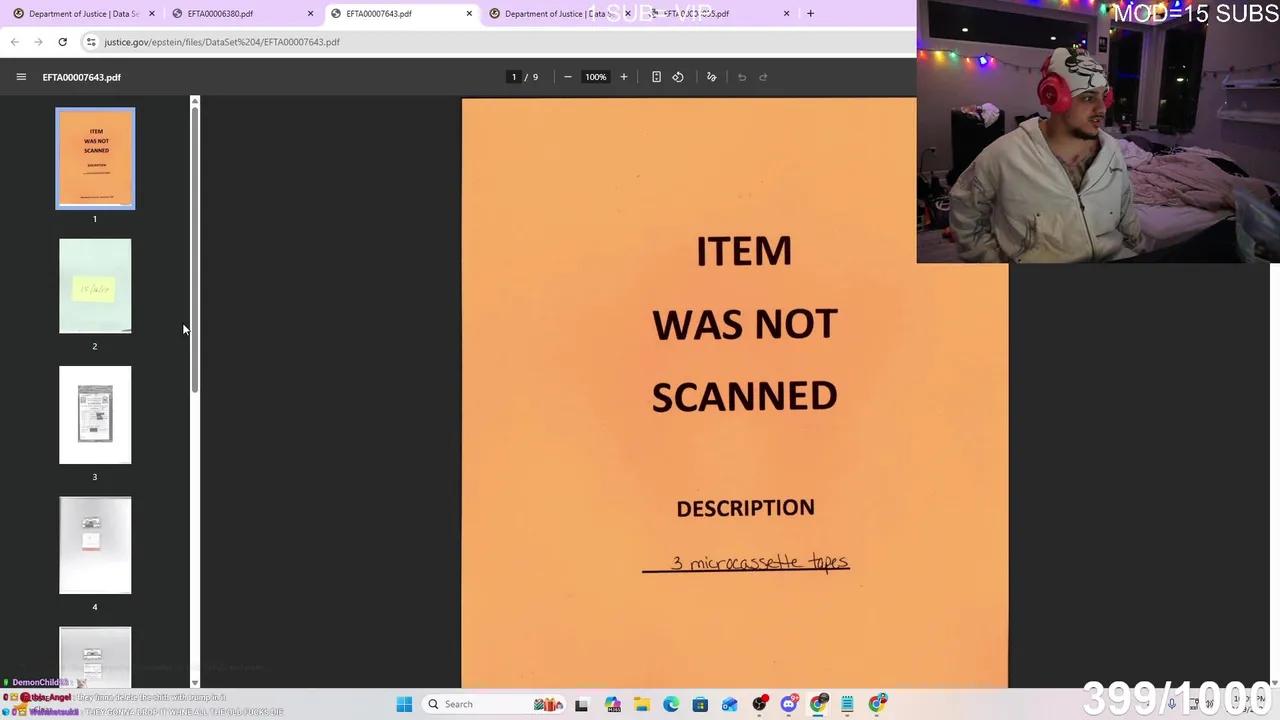
Task: Select the active EFTA00007643.pdf tab
Action: tap(402, 14)
